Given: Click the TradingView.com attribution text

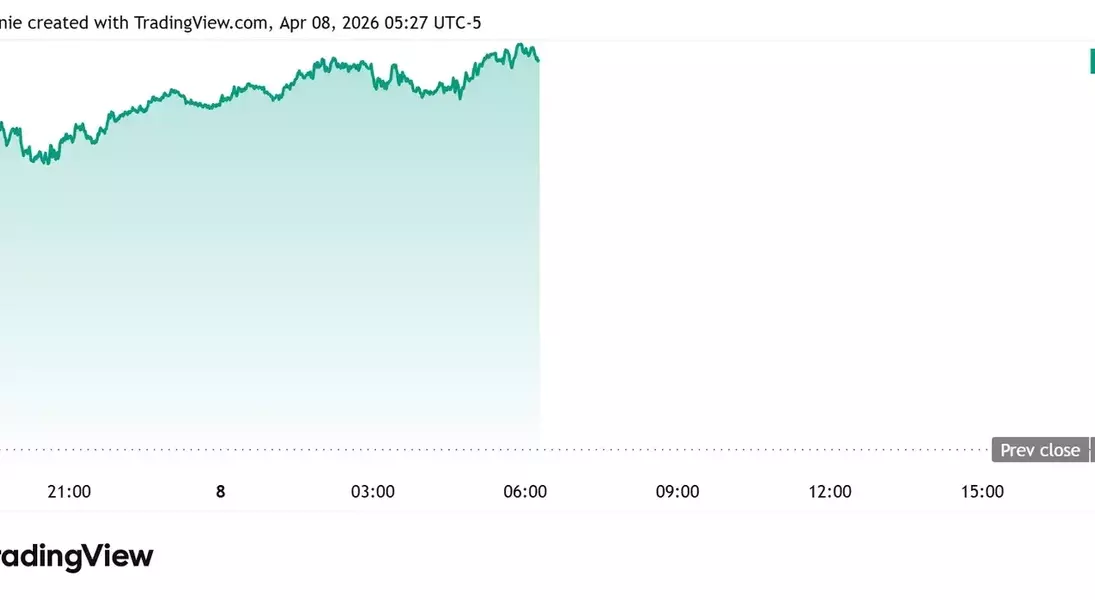Looking at the screenshot, I should click(200, 22).
